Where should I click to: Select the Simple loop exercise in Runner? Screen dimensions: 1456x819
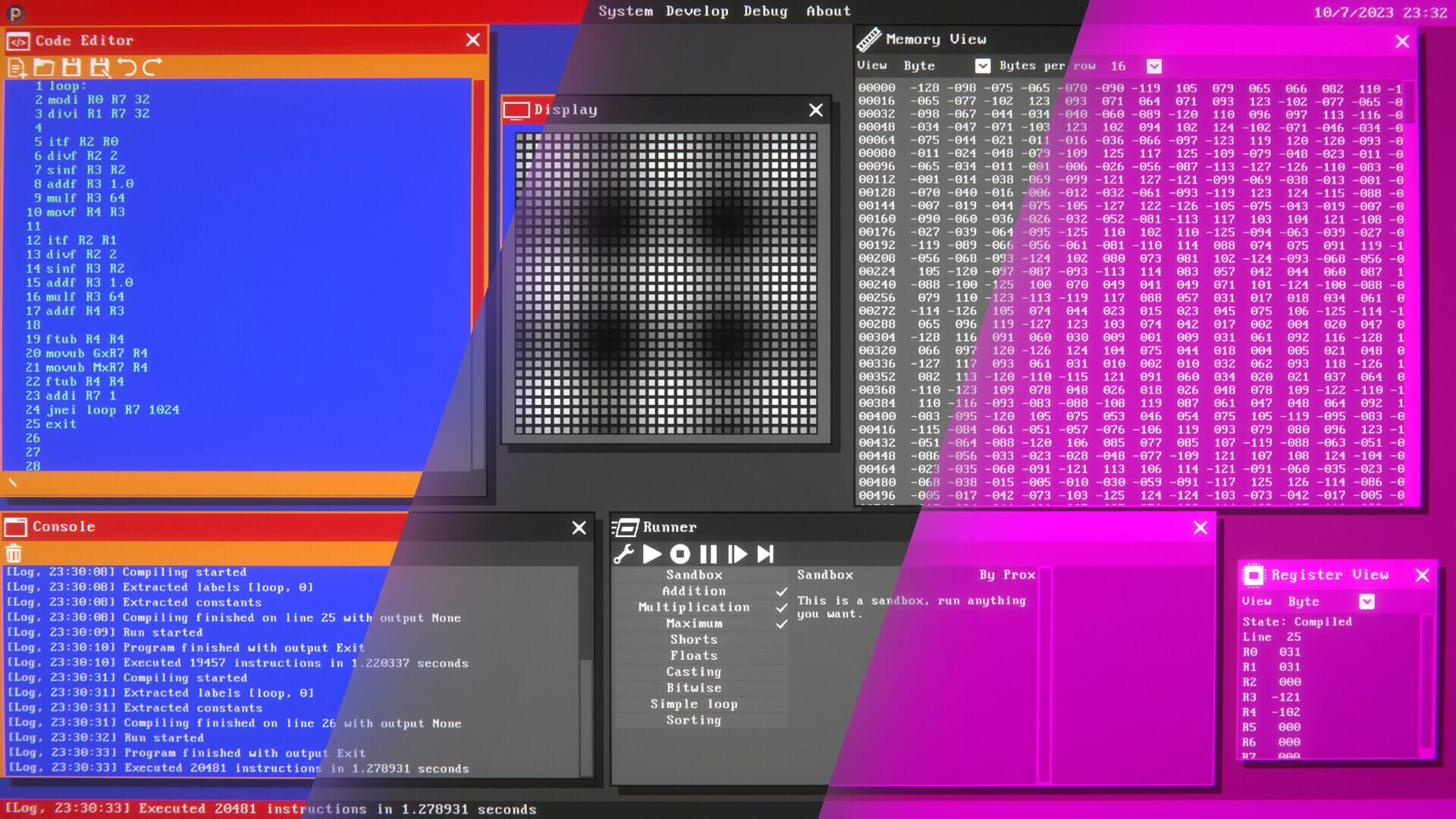pyautogui.click(x=693, y=704)
